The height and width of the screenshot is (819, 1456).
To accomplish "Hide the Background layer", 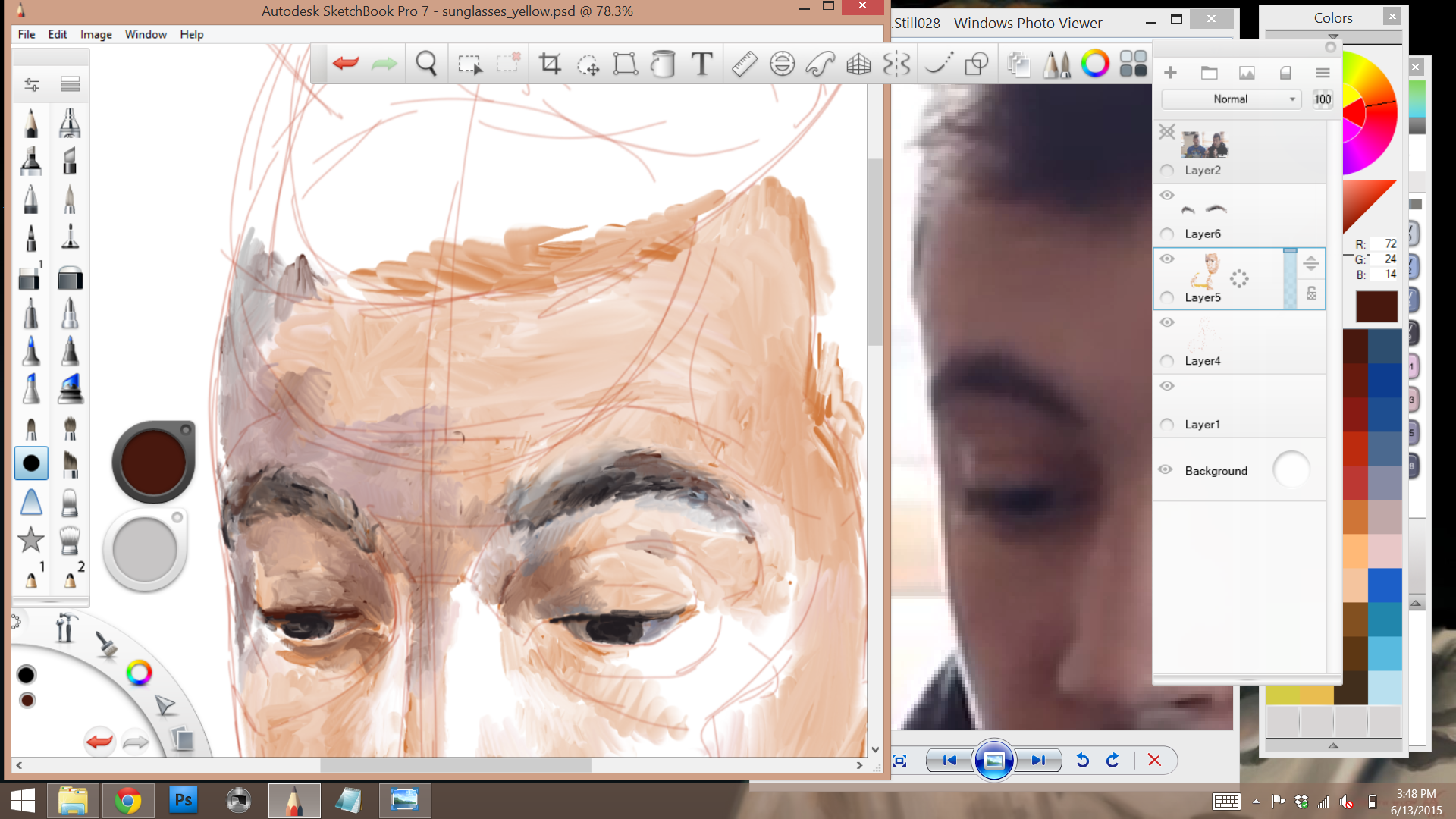I will coord(1166,470).
